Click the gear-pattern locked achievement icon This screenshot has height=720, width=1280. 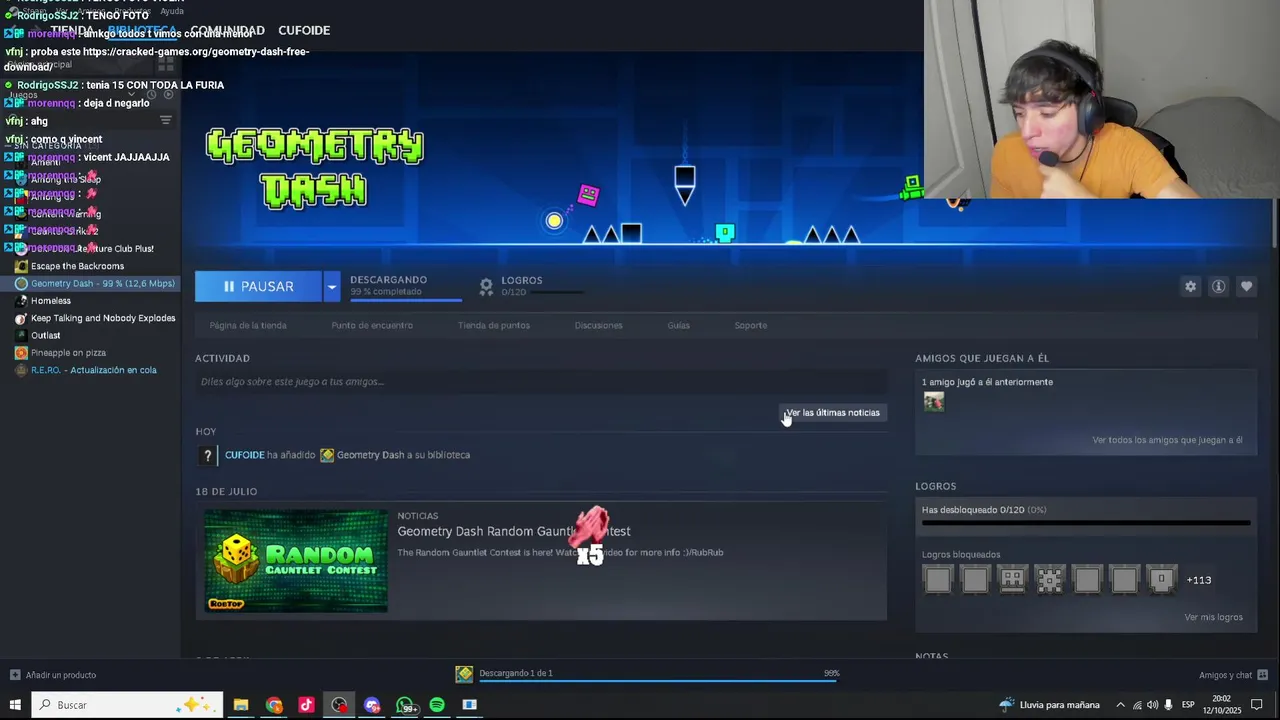pyautogui.click(x=1050, y=579)
